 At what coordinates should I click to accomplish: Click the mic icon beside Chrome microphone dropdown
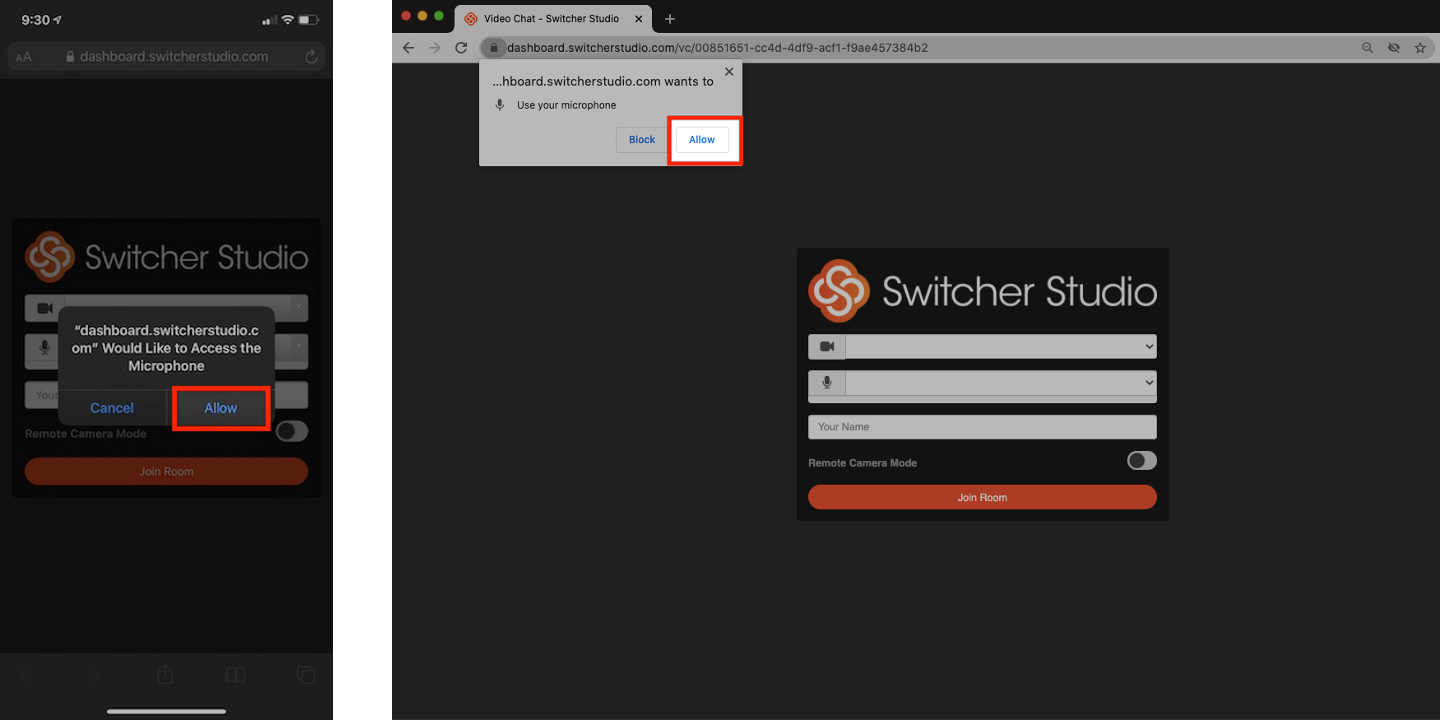coord(827,382)
